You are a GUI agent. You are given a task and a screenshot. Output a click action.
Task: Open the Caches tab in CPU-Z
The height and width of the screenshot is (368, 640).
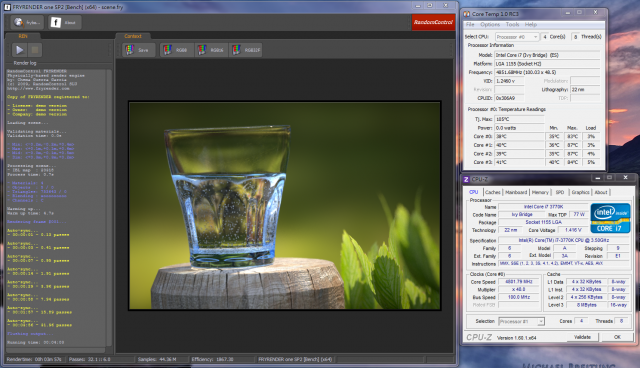[493, 192]
